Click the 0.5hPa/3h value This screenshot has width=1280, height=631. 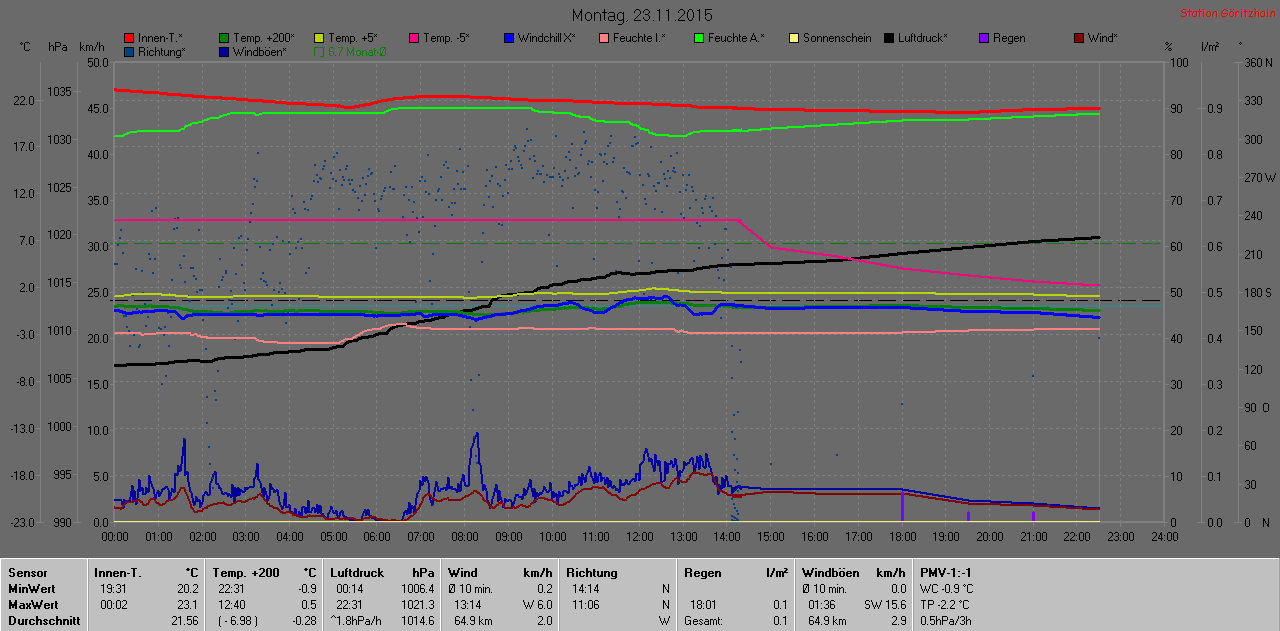pyautogui.click(x=945, y=621)
